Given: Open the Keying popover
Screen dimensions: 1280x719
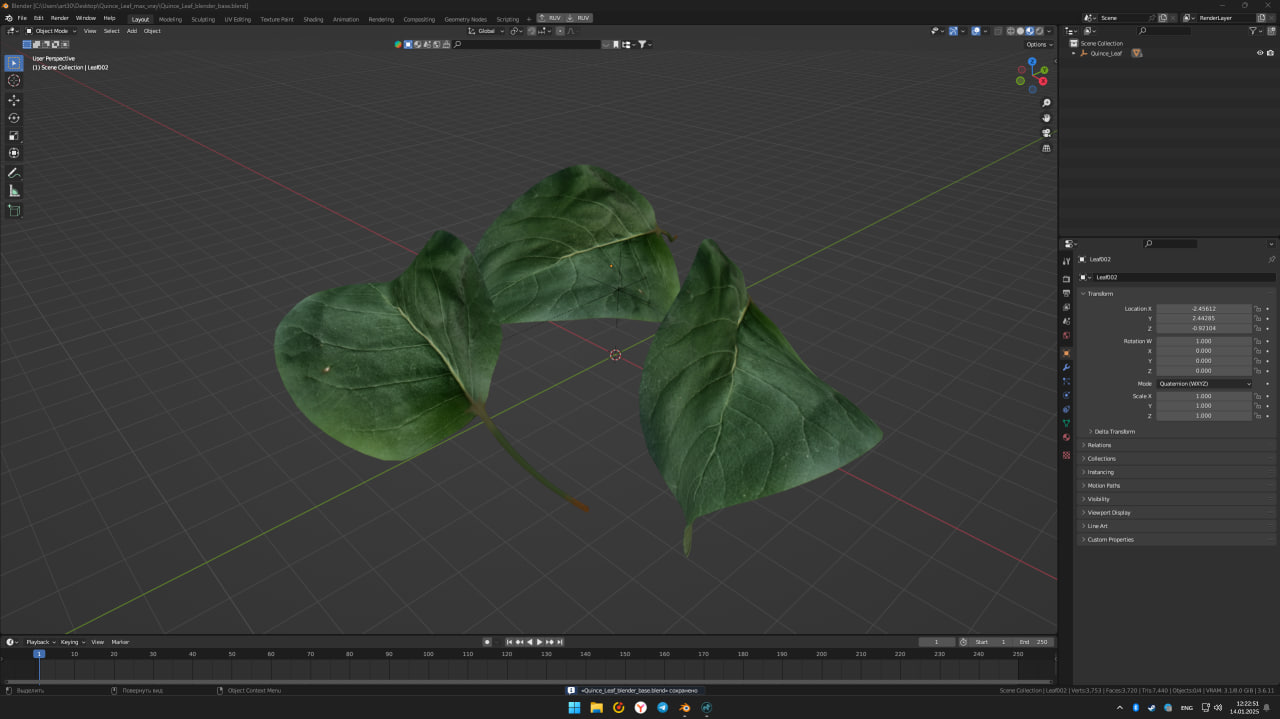Looking at the screenshot, I should coord(72,642).
